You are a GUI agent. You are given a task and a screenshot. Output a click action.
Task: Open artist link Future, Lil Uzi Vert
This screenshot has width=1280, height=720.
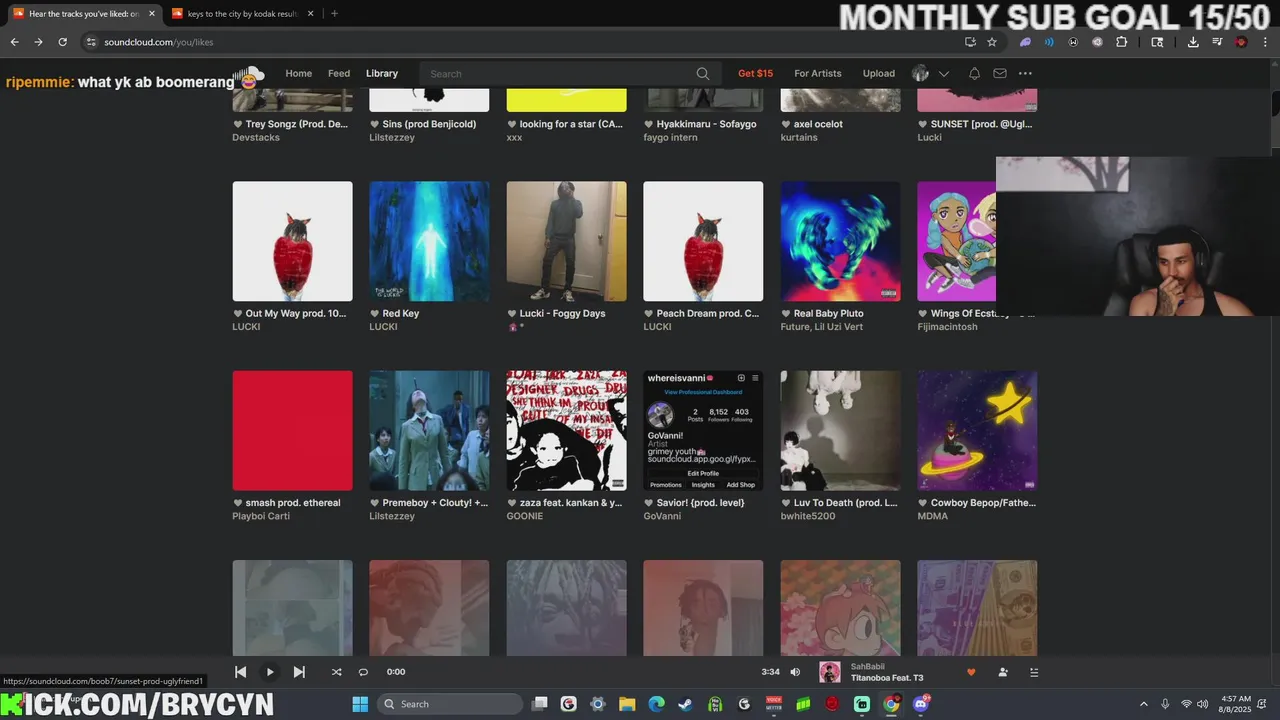[x=821, y=327]
